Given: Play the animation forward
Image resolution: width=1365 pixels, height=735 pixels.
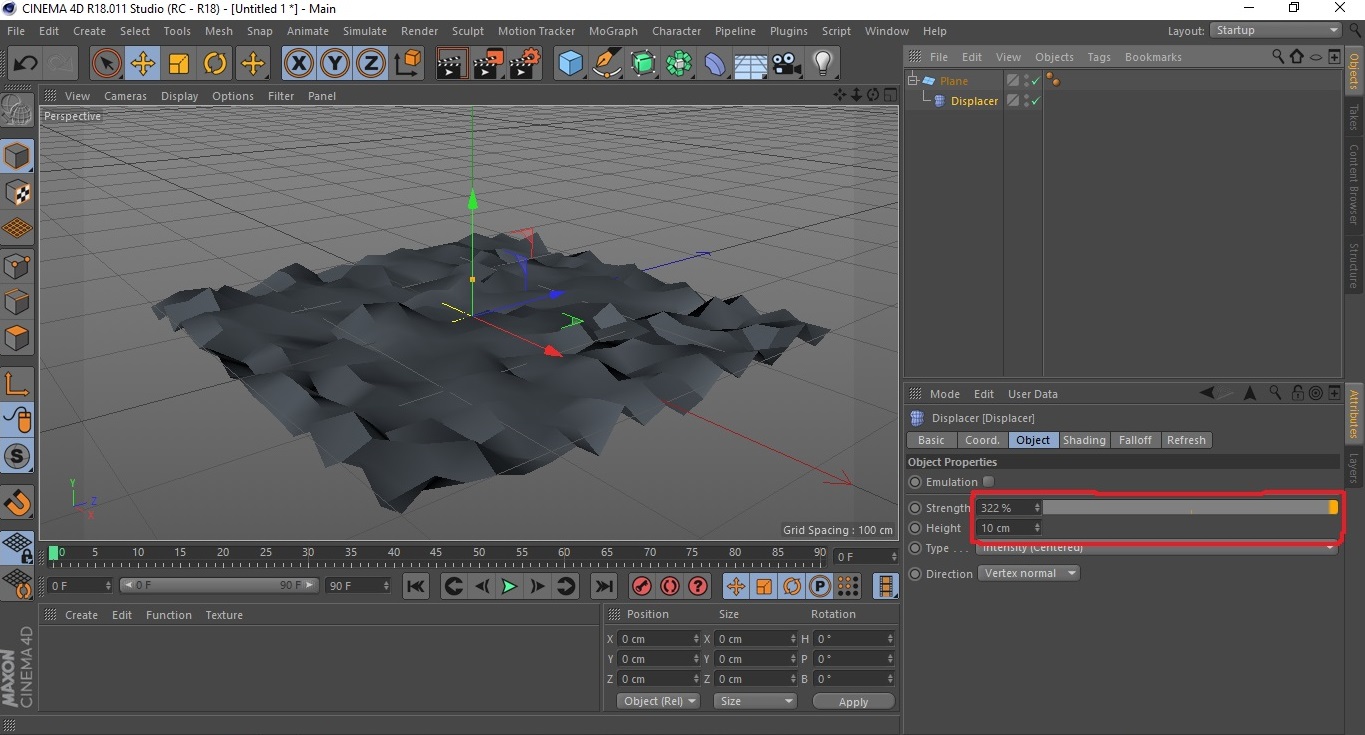Looking at the screenshot, I should tap(509, 586).
